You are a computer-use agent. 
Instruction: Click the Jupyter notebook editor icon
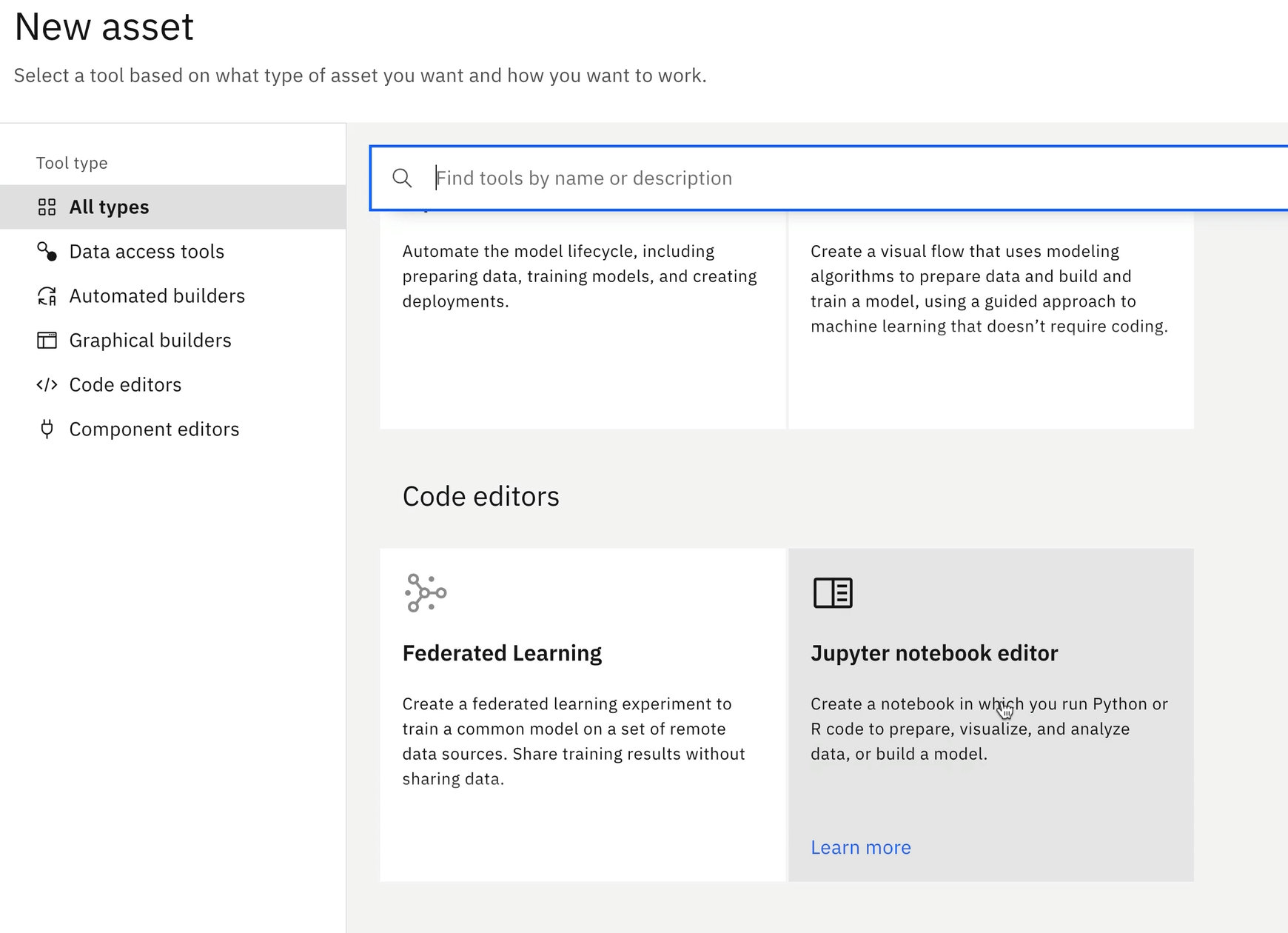(833, 593)
